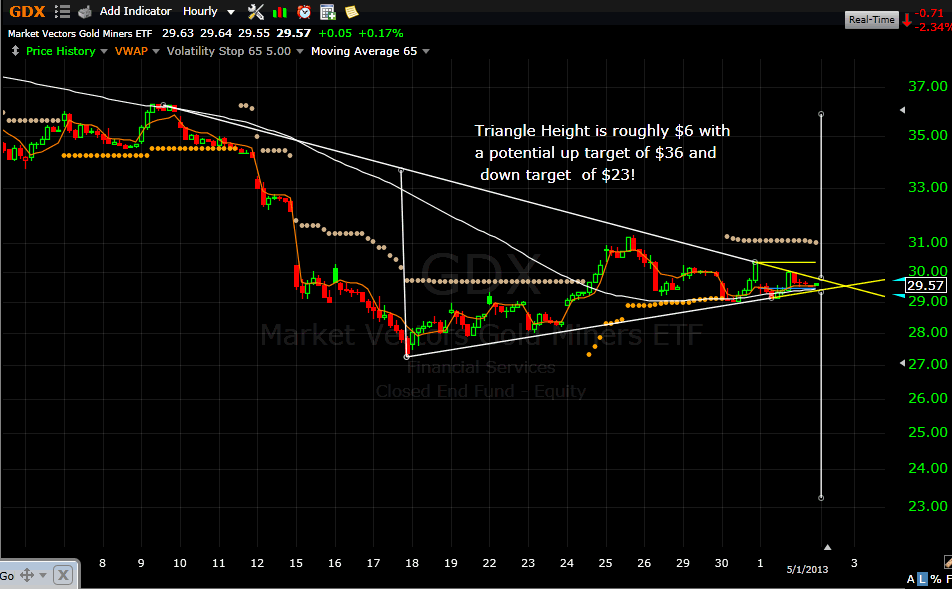
Task: Click the 37.00 price axis label
Action: [x=928, y=86]
